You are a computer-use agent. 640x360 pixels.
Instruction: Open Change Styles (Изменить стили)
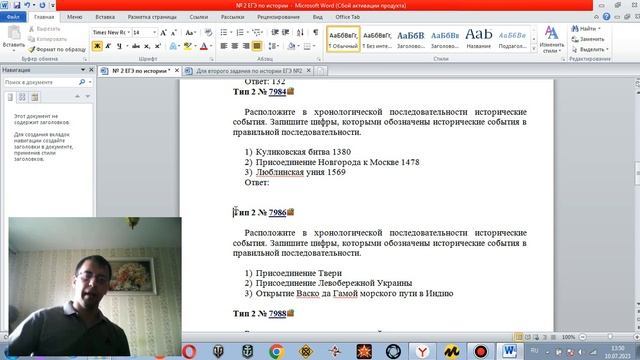pyautogui.click(x=551, y=39)
